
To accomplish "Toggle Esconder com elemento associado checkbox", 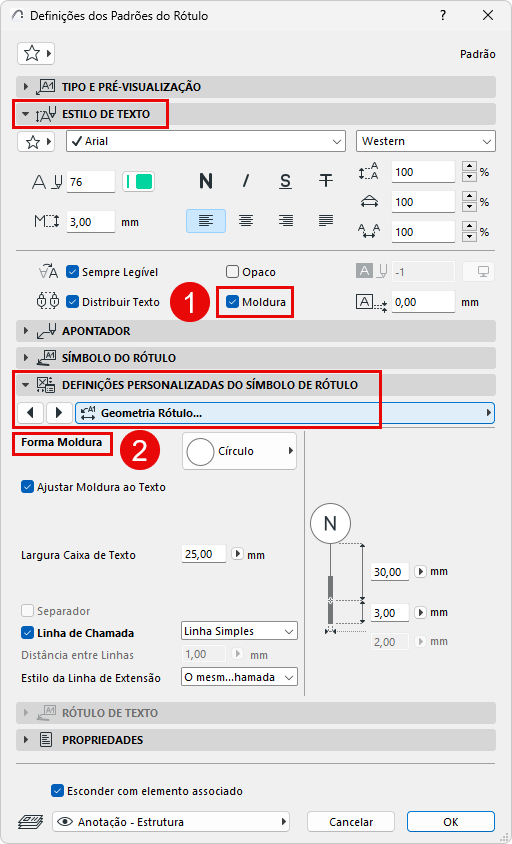I will [x=58, y=791].
